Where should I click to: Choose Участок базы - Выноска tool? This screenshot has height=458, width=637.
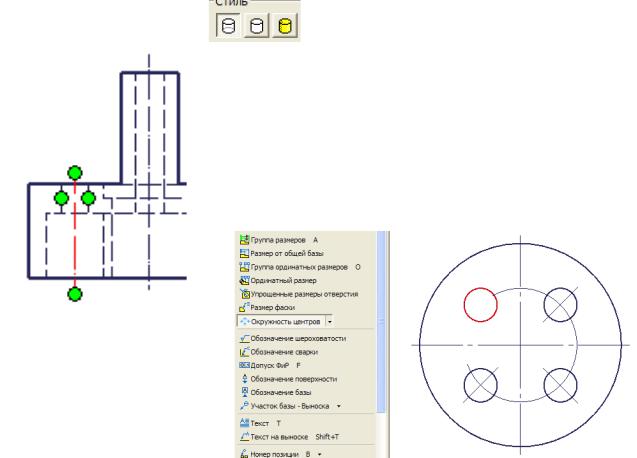(x=285, y=406)
